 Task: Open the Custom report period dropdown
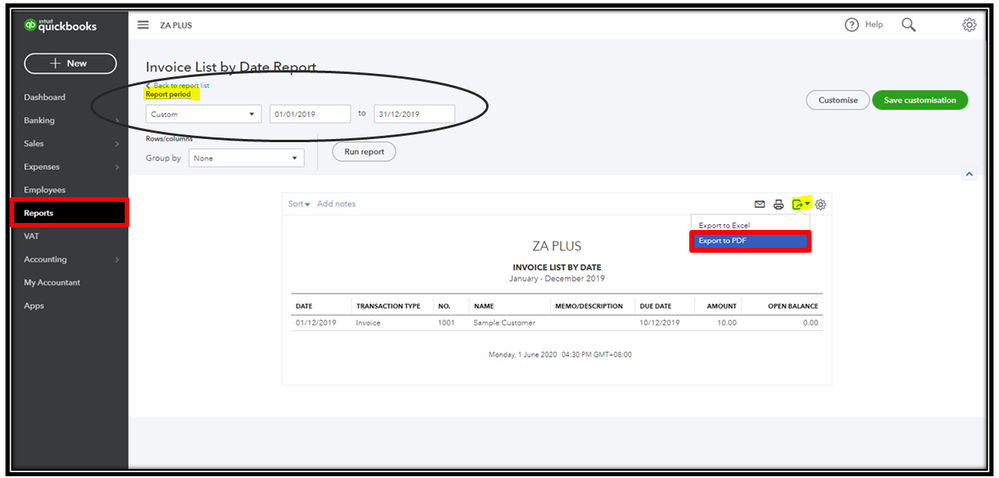coord(203,114)
